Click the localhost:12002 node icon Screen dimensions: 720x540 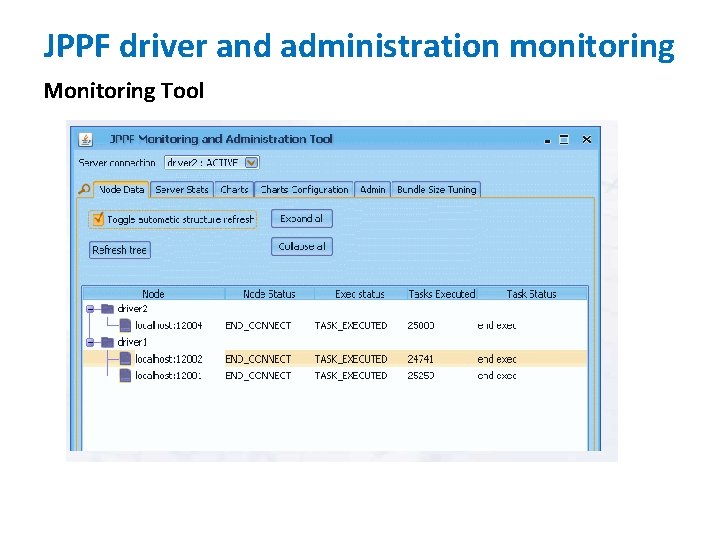(x=125, y=359)
